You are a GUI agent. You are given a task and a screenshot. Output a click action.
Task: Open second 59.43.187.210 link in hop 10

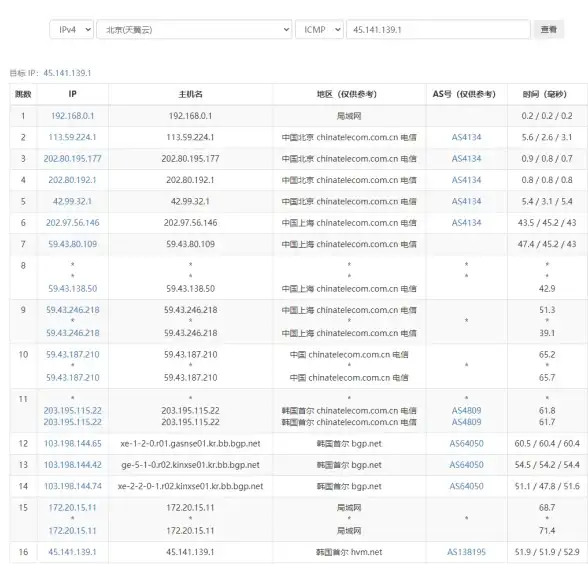click(73, 378)
